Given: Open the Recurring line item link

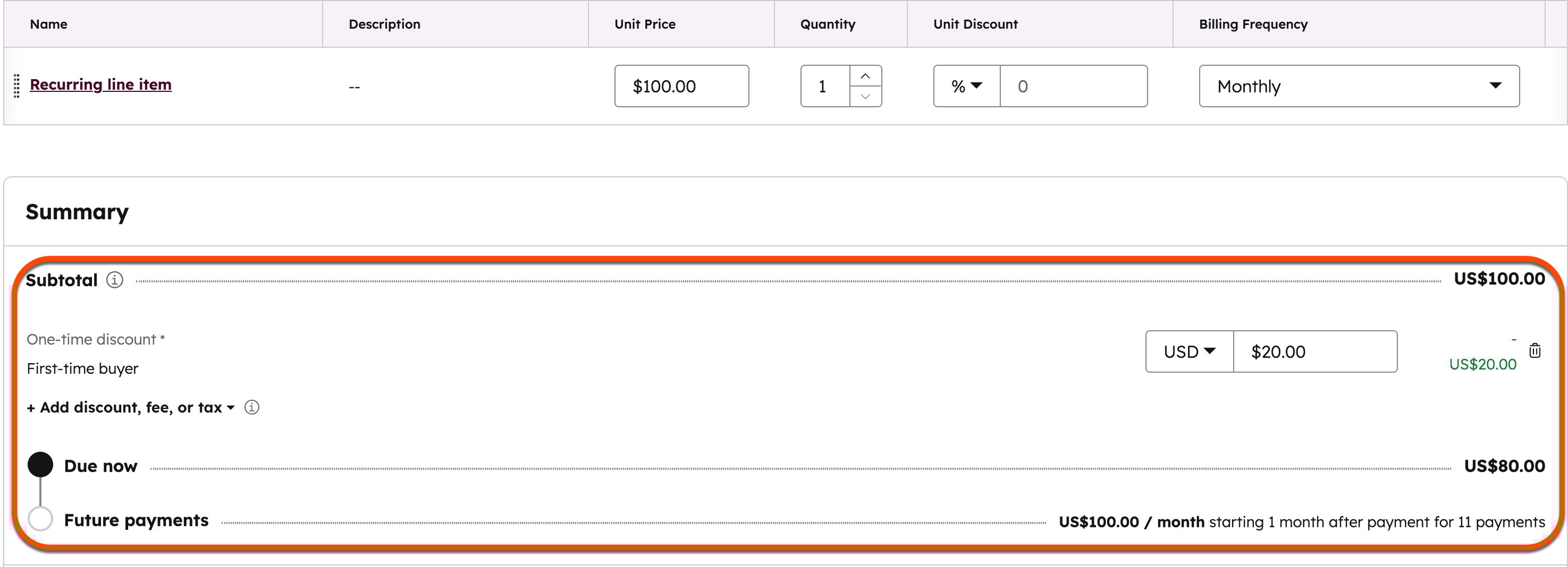Looking at the screenshot, I should [100, 85].
